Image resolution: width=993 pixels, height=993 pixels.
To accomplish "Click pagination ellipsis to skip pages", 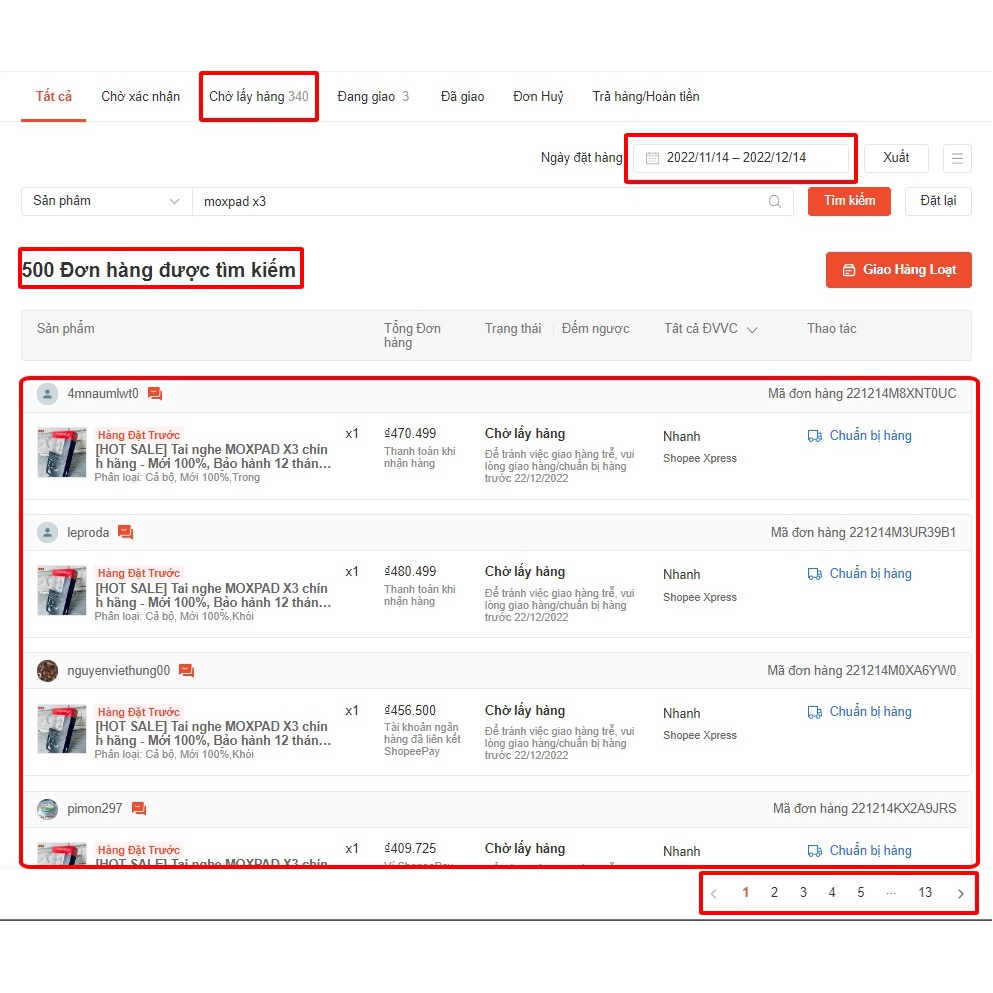I will point(891,893).
